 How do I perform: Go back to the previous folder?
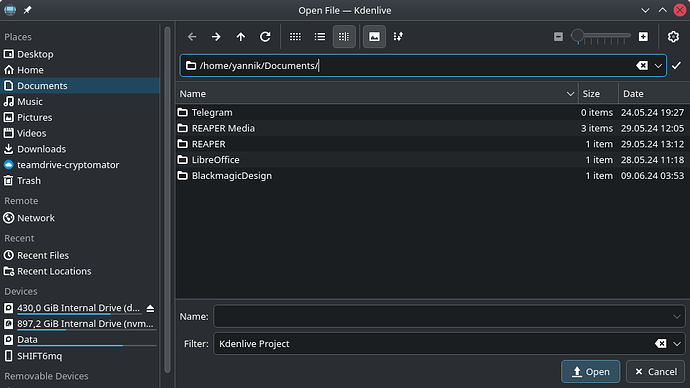coord(192,37)
